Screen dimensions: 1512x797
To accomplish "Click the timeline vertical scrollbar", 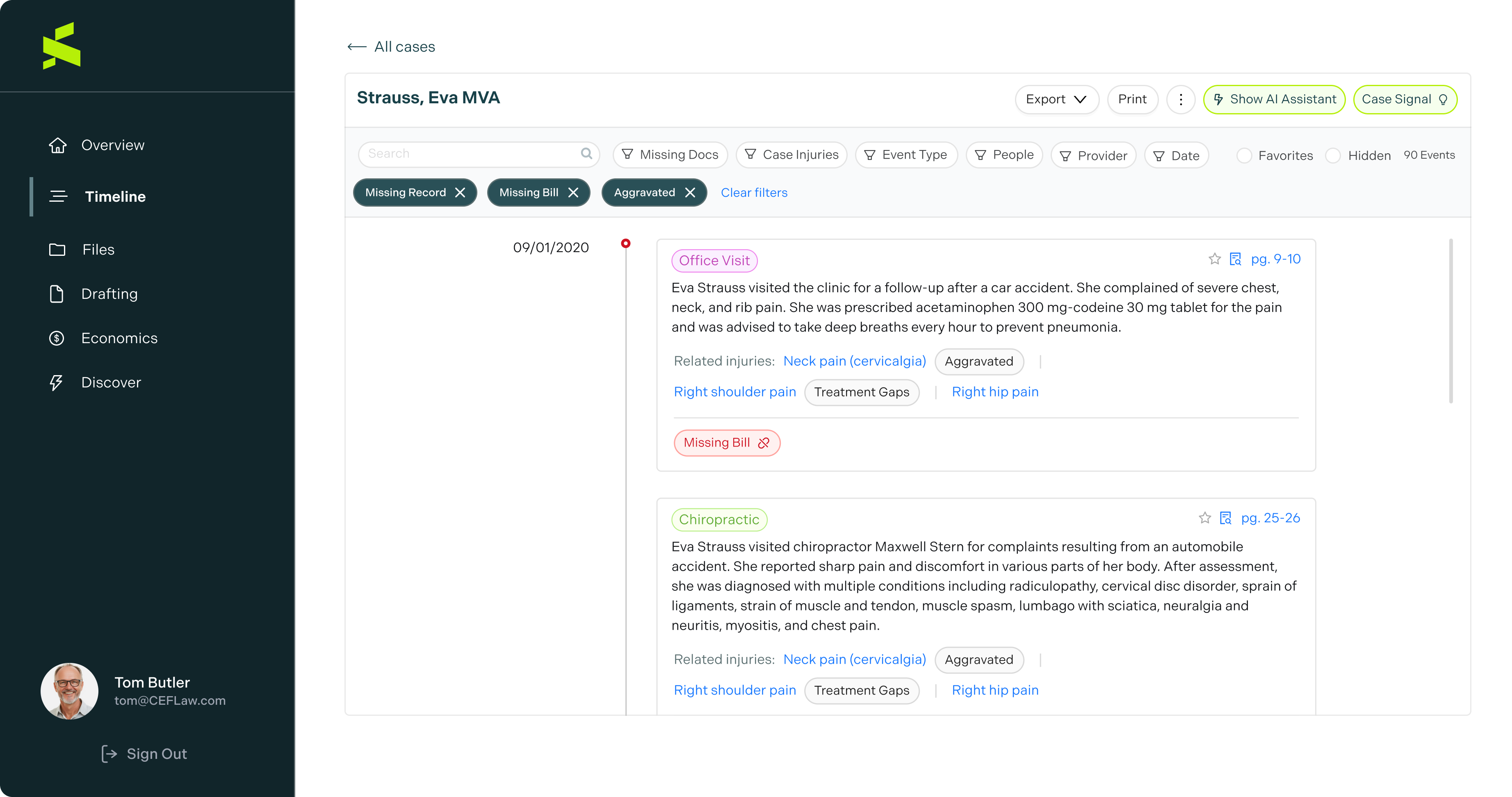I will pyautogui.click(x=1450, y=321).
